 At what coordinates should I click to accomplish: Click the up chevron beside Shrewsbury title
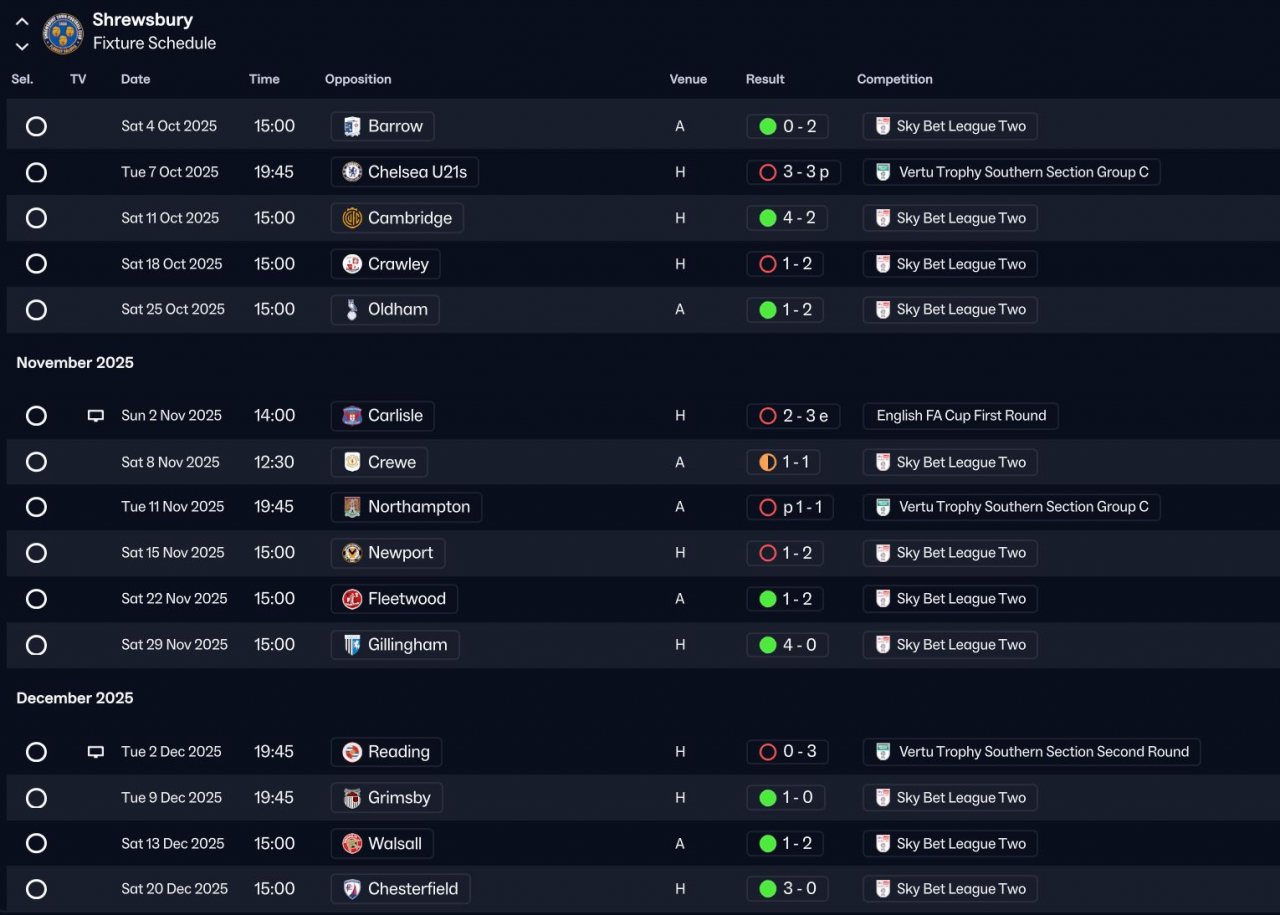(22, 21)
